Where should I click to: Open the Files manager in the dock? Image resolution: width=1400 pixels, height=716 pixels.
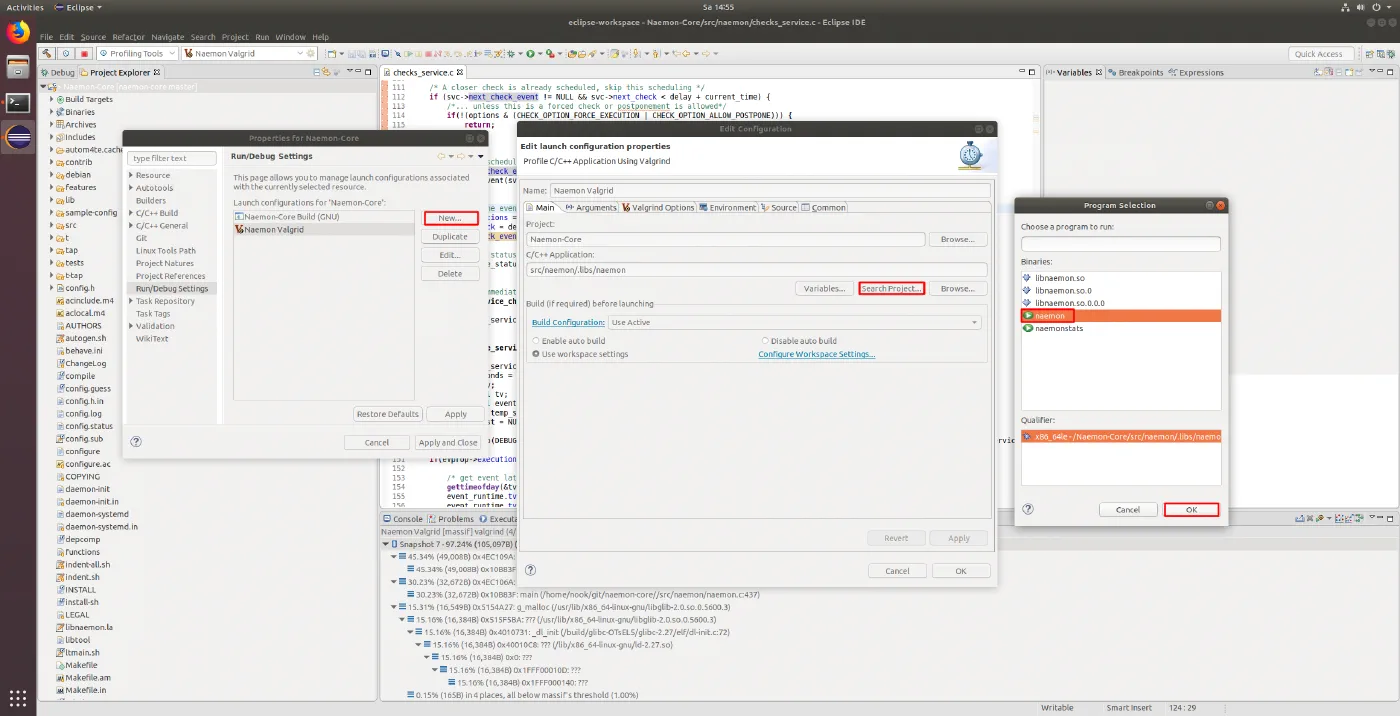17,68
